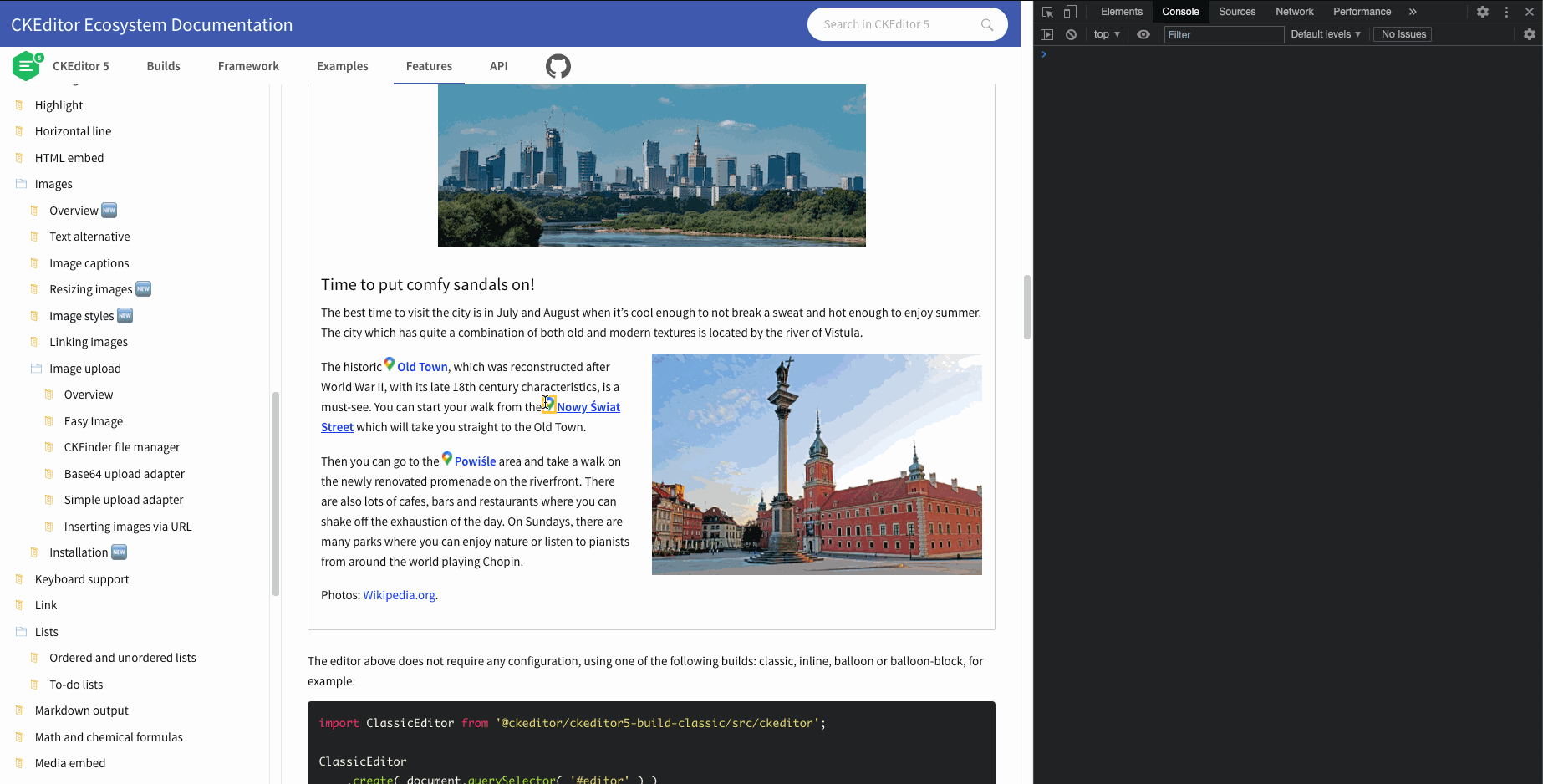Open DevTools settings gear
The height and width of the screenshot is (784, 1543).
click(1483, 12)
